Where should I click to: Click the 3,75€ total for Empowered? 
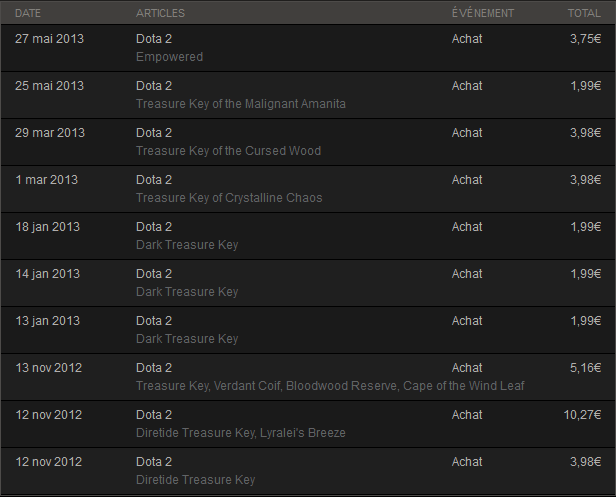(585, 39)
